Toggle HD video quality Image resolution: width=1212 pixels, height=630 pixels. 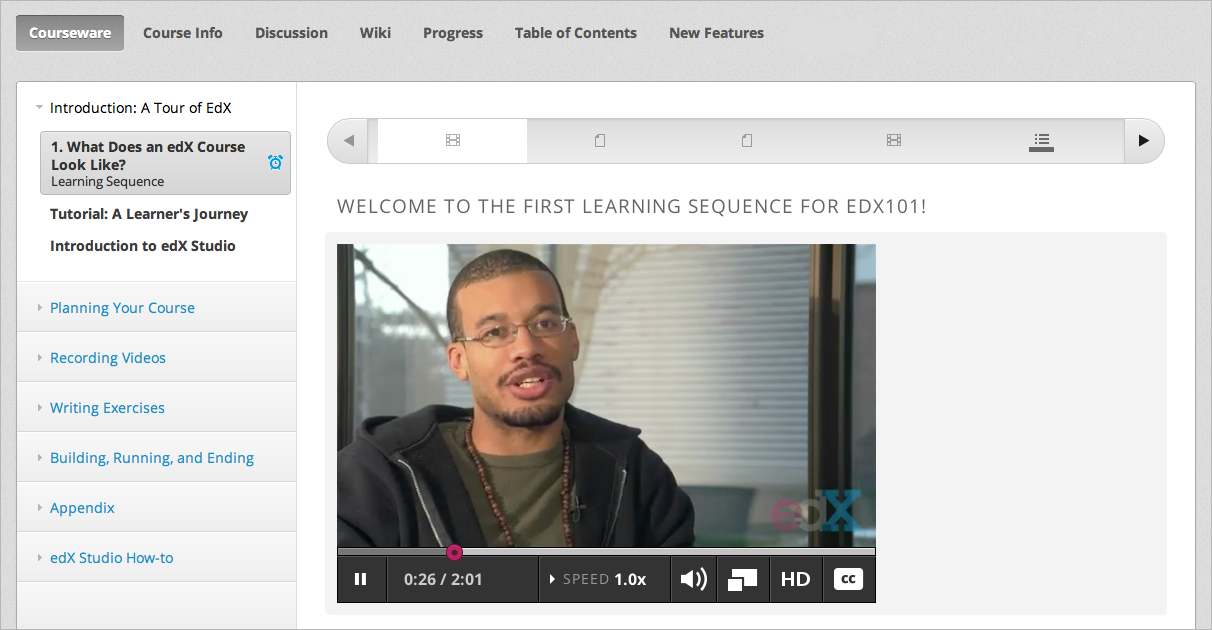(x=795, y=579)
